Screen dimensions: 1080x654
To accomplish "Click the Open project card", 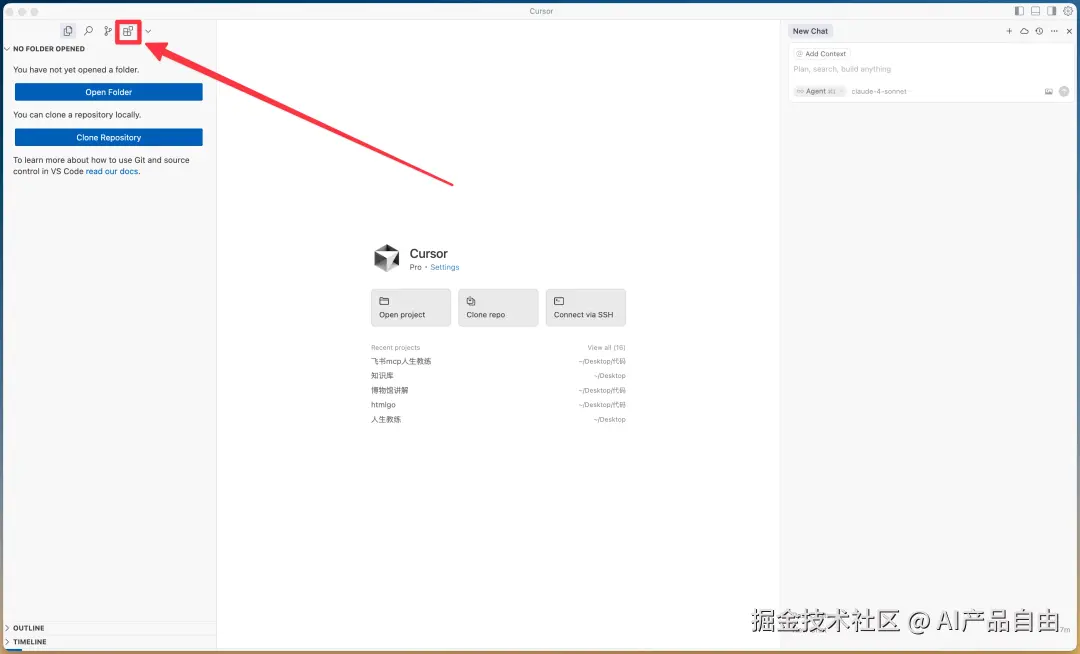I will [411, 308].
